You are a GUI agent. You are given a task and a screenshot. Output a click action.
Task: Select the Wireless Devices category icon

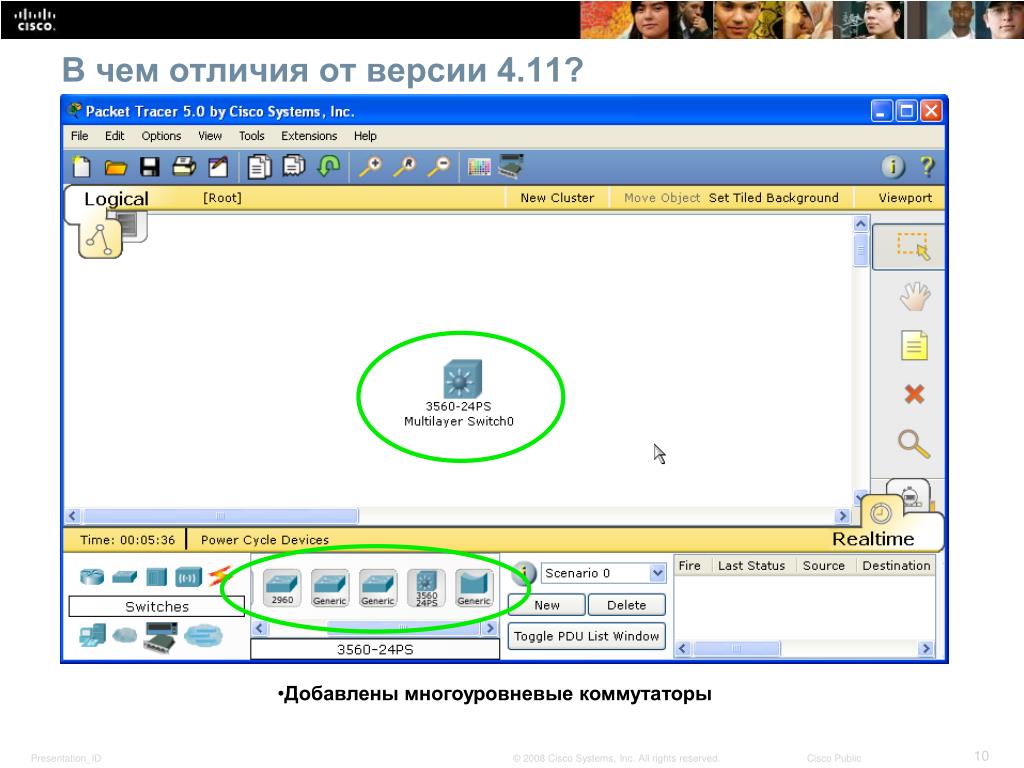(189, 577)
